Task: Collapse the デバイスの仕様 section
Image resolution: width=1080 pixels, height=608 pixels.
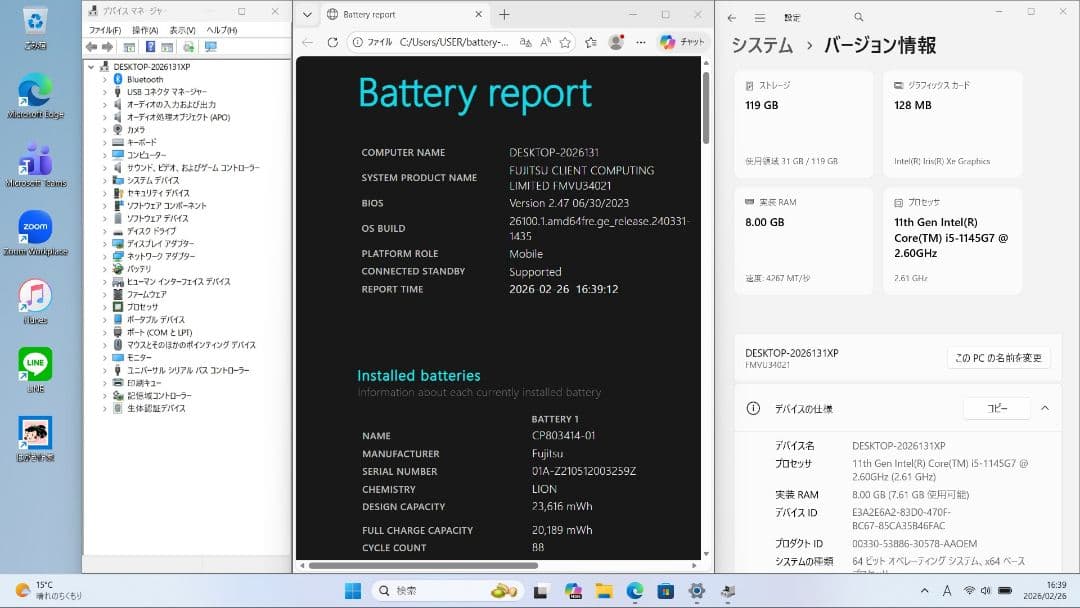Action: click(x=1045, y=408)
